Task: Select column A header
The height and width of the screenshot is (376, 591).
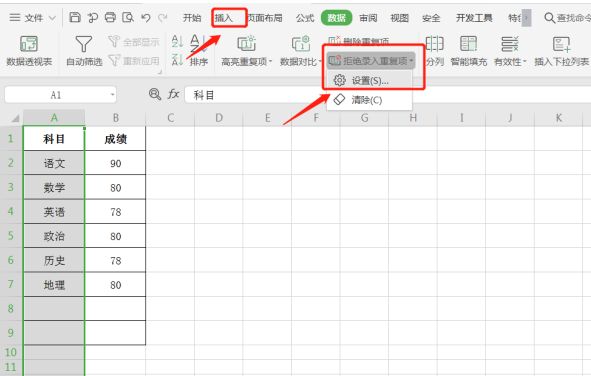Action: 54,118
